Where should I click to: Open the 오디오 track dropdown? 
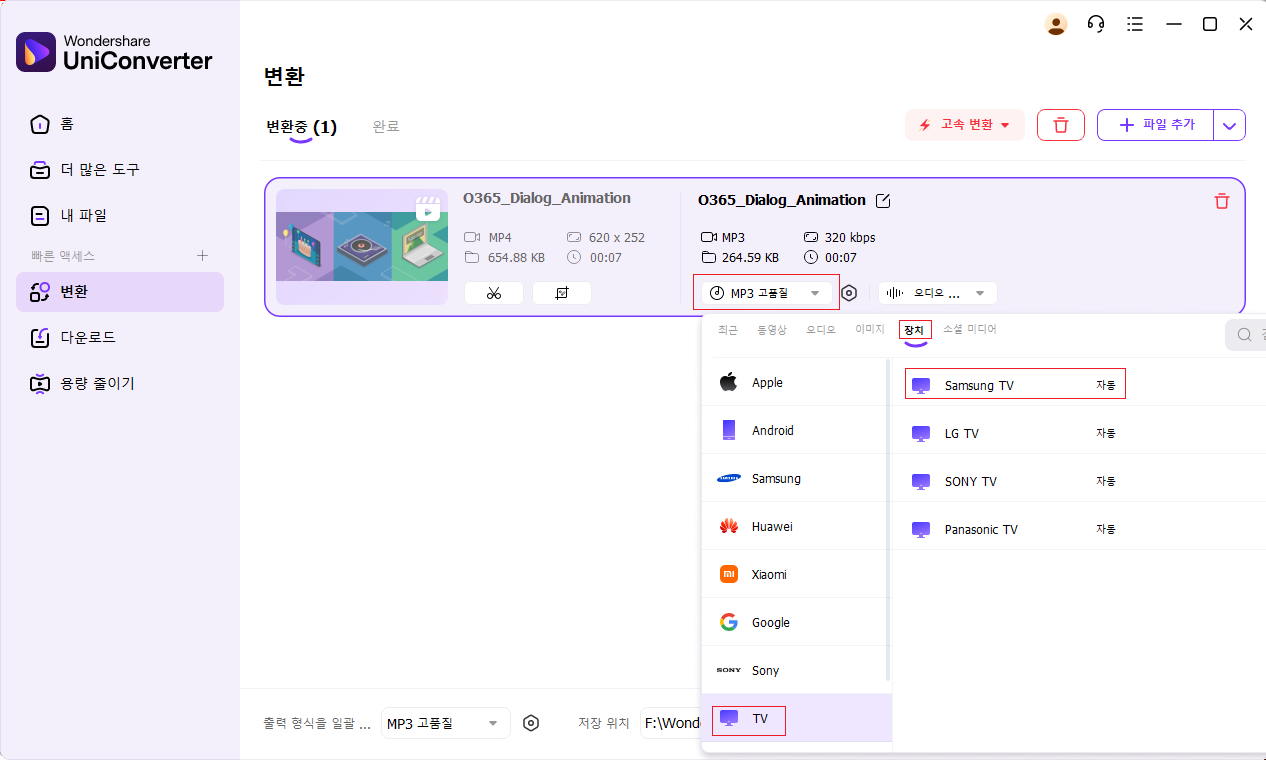(937, 293)
